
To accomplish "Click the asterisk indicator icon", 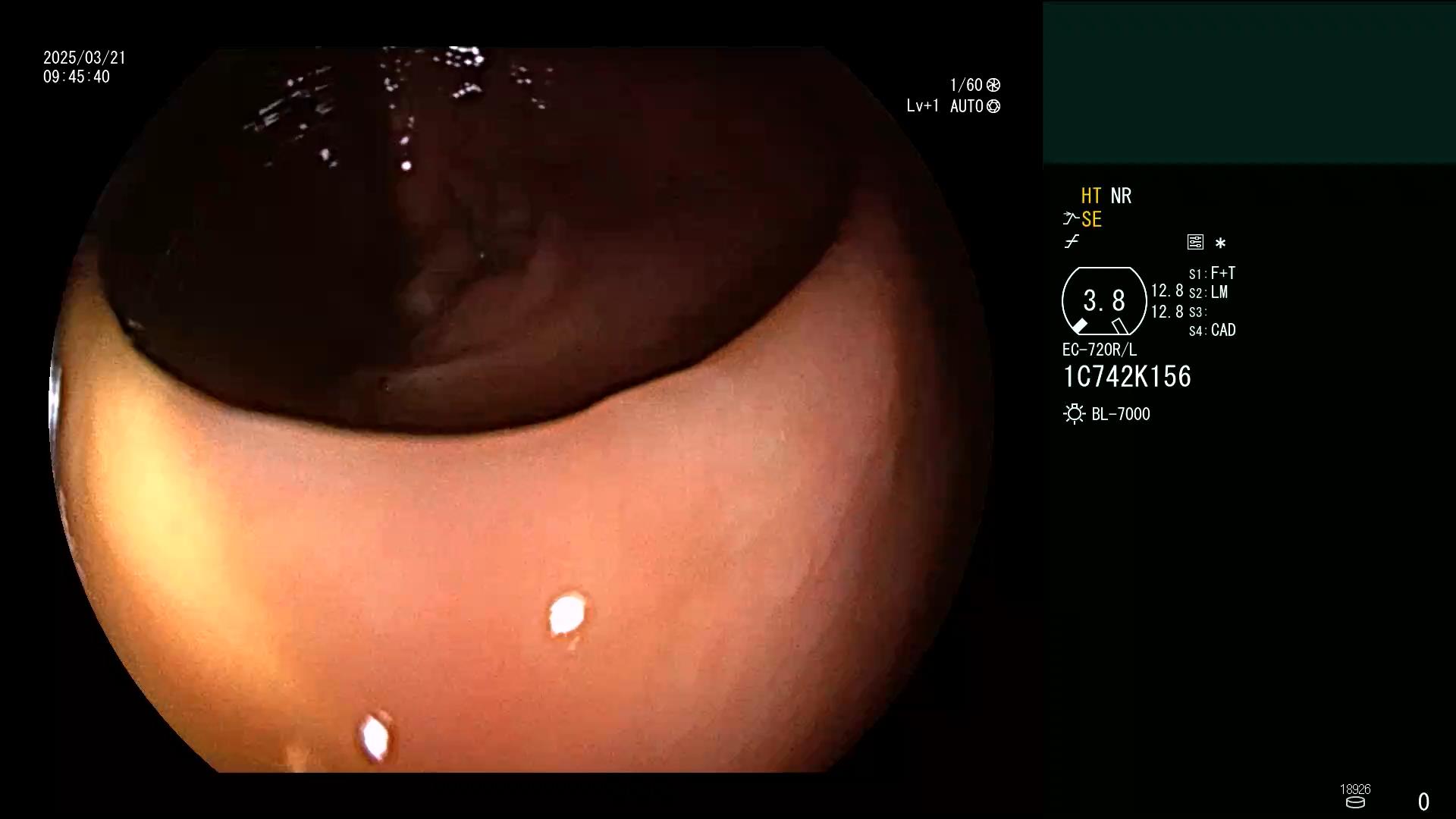I will [x=1220, y=243].
